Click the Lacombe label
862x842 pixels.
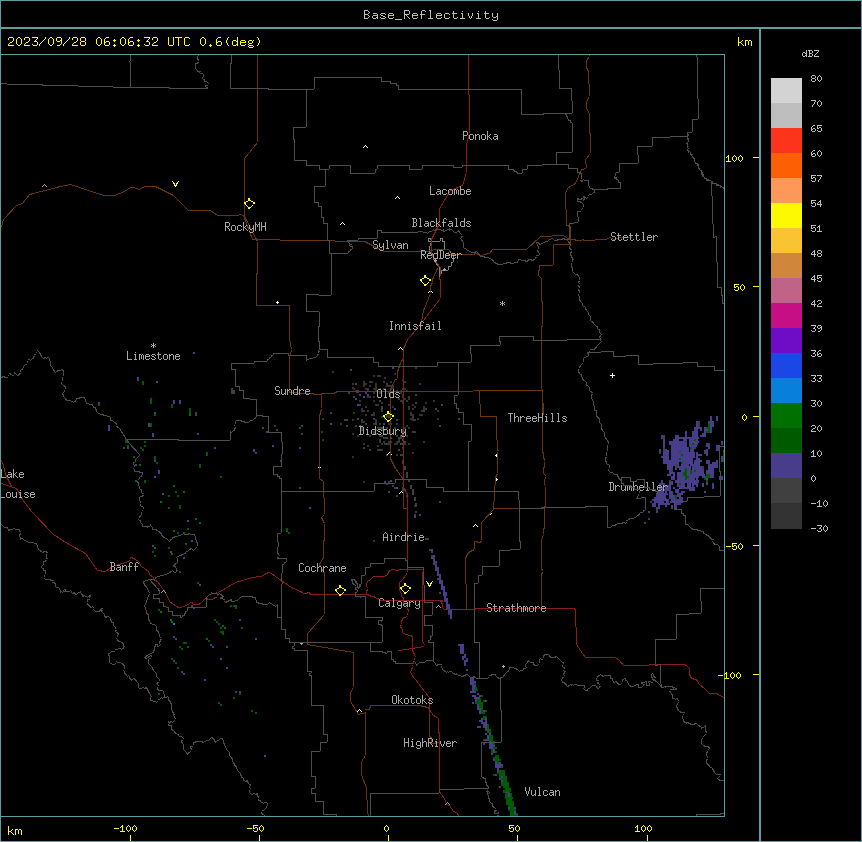coord(450,191)
